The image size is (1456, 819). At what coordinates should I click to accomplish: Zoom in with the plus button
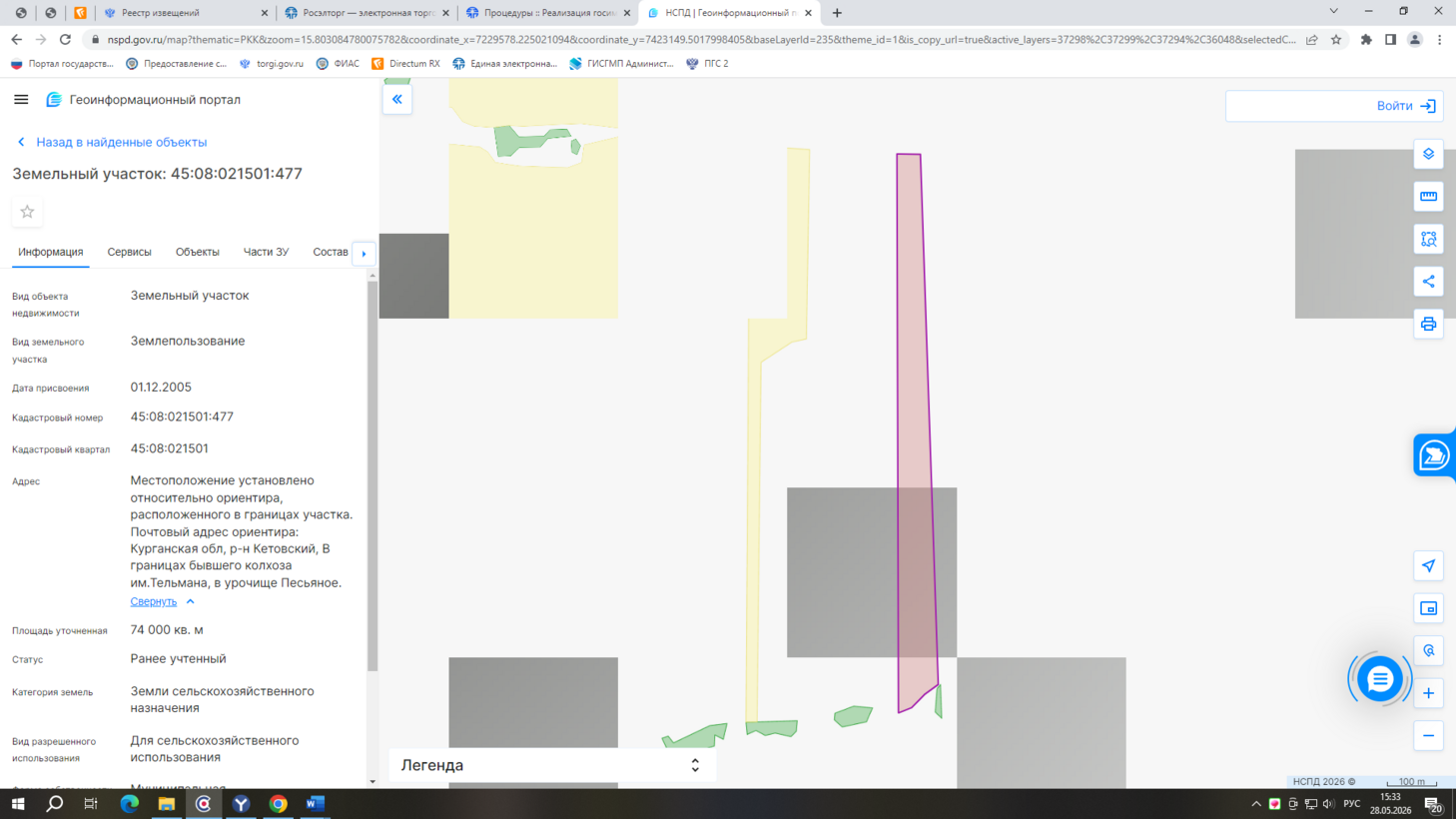1428,693
